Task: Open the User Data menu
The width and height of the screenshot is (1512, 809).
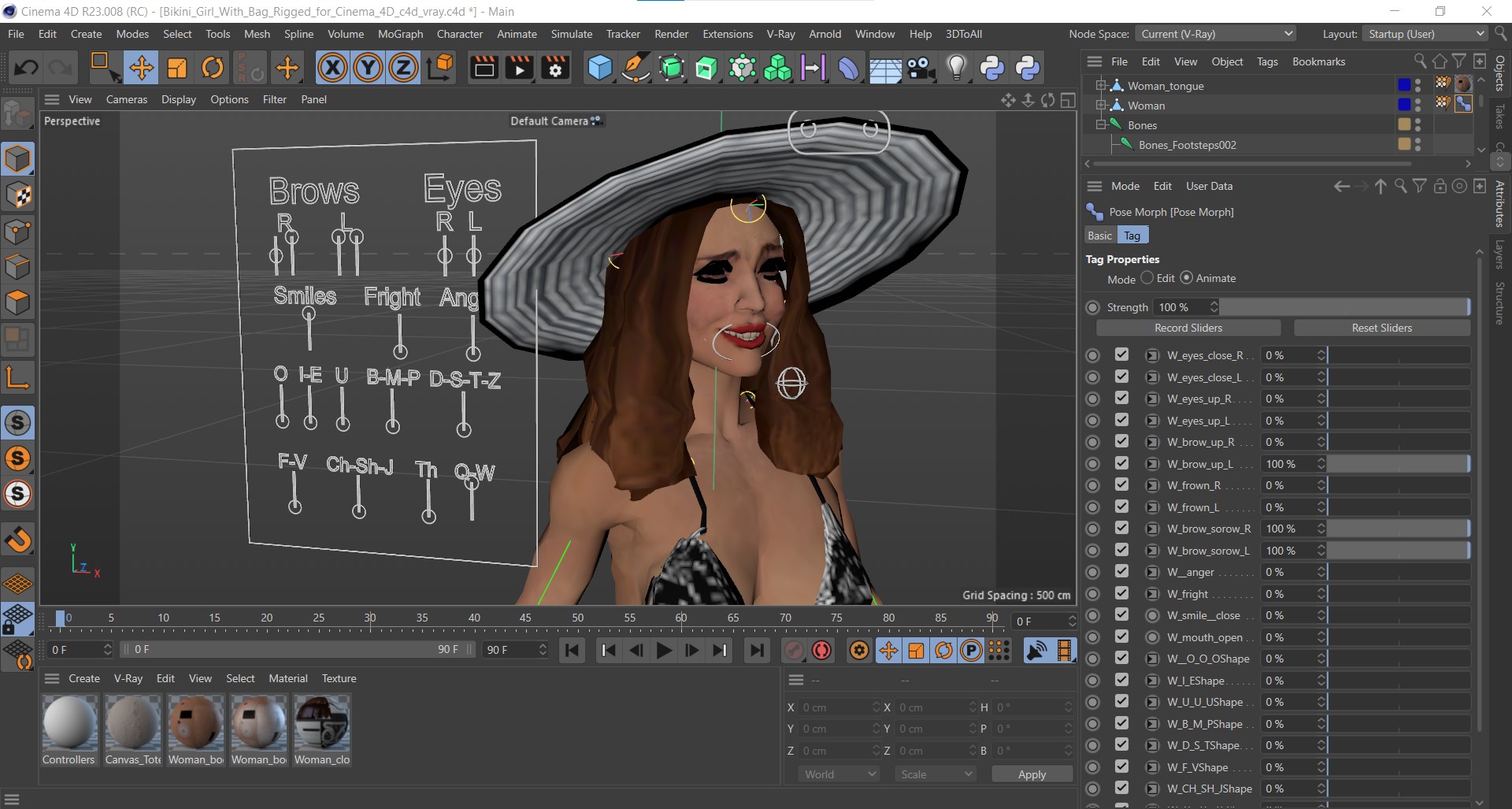Action: (1209, 186)
